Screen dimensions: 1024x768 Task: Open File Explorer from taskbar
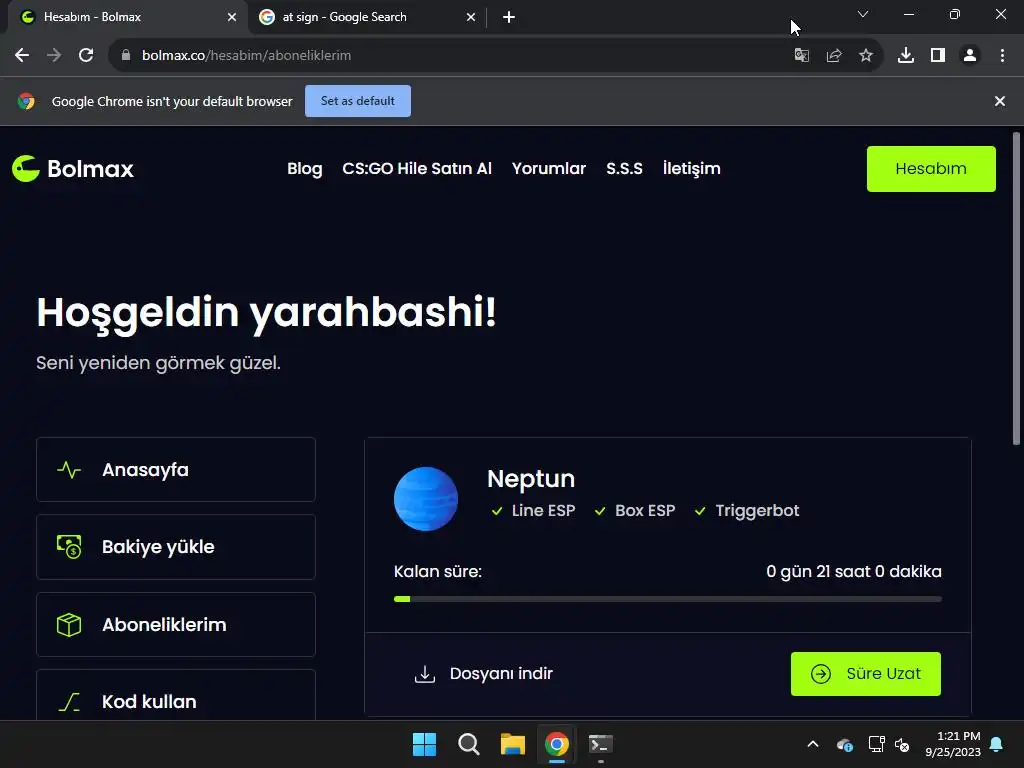[x=513, y=744]
